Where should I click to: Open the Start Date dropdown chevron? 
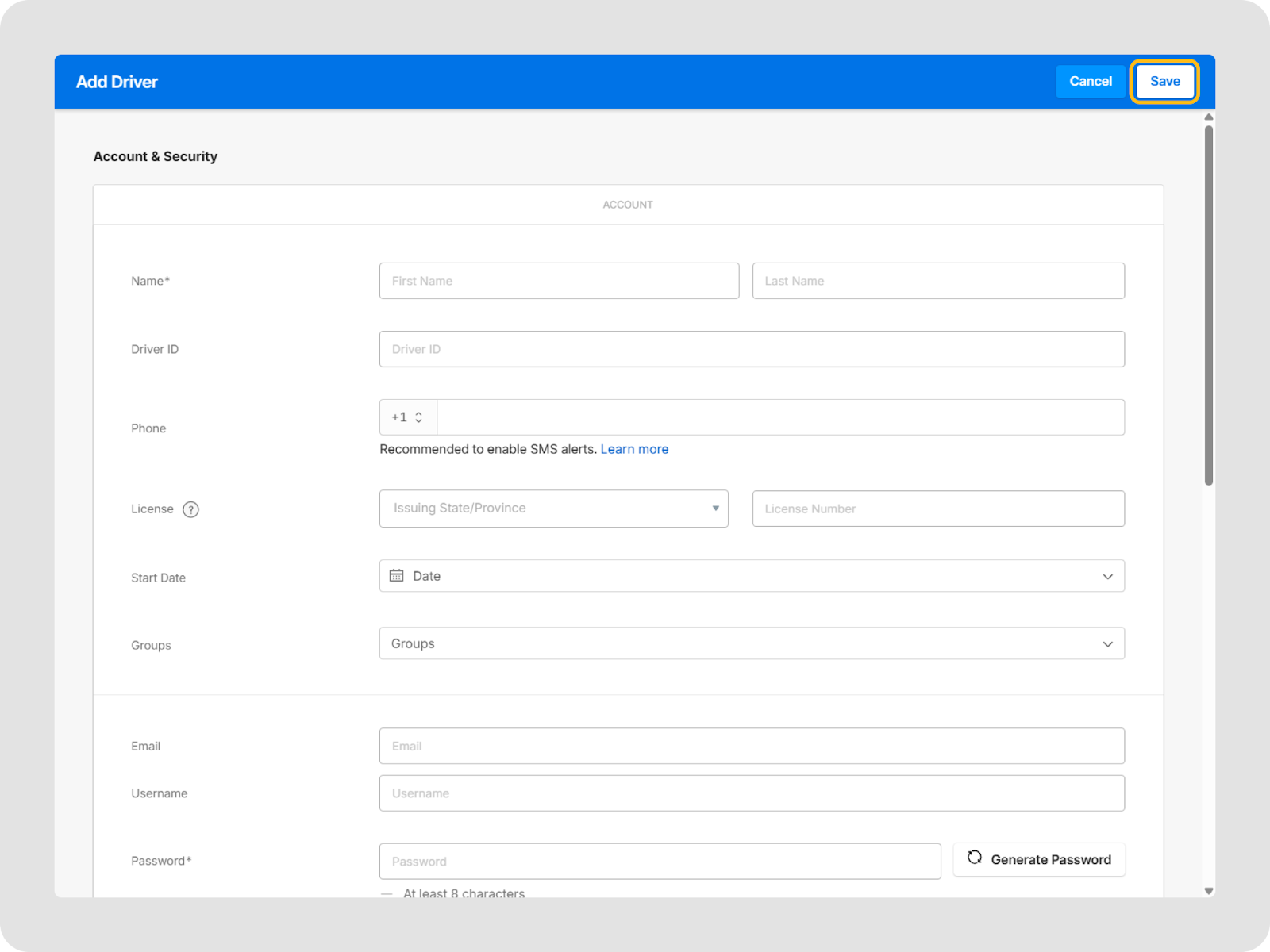[1107, 577]
